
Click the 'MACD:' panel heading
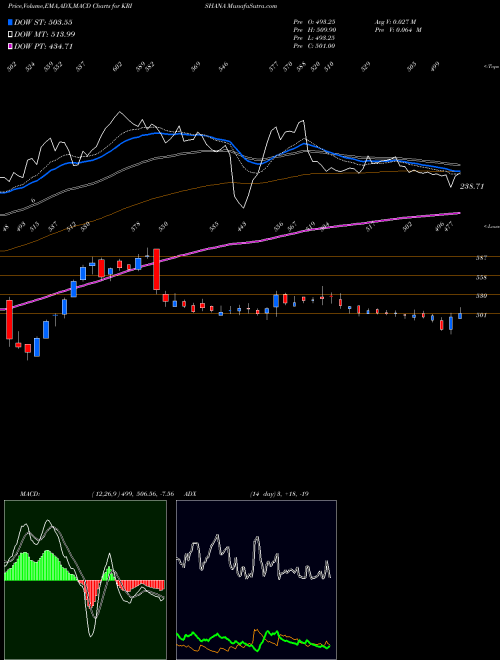[30, 494]
